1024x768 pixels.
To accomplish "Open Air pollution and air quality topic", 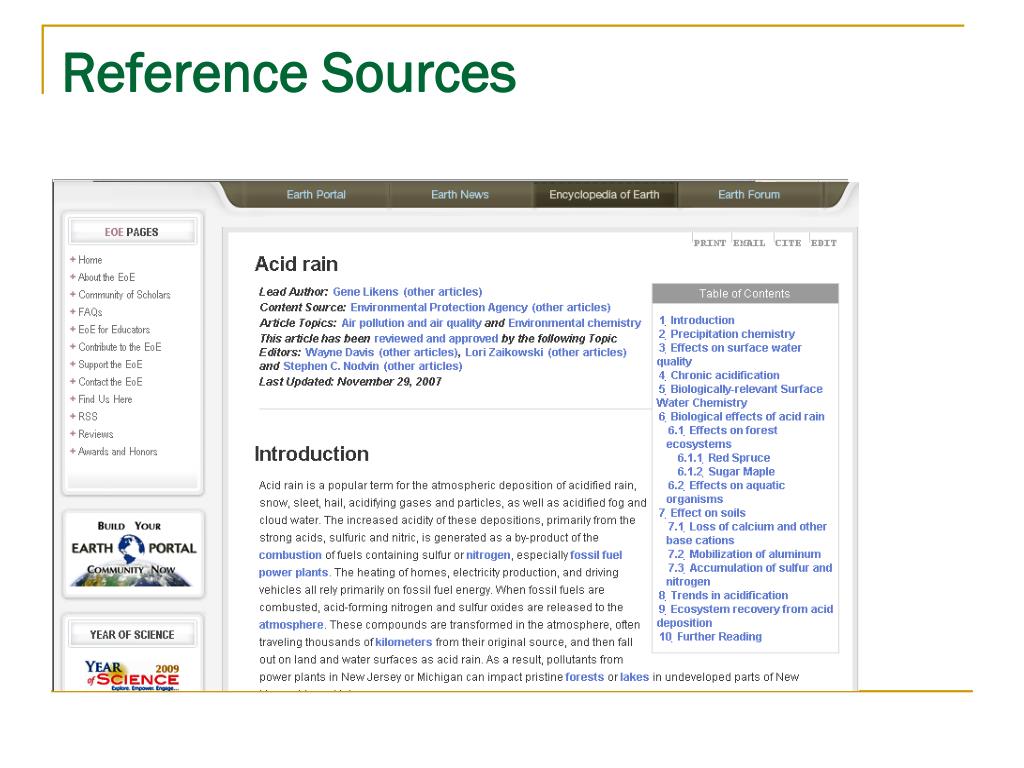I will pyautogui.click(x=411, y=323).
